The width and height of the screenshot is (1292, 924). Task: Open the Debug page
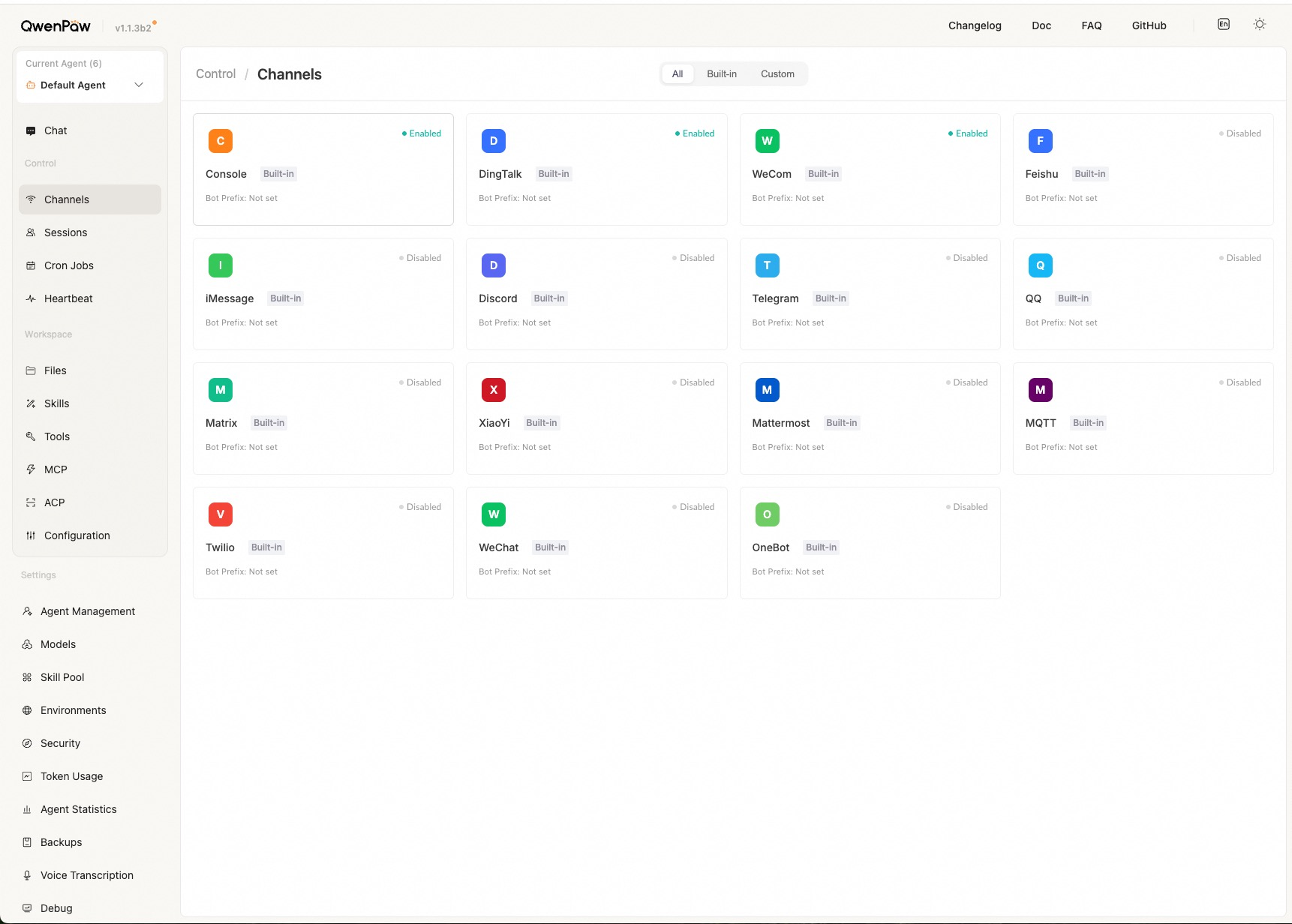tap(90, 908)
